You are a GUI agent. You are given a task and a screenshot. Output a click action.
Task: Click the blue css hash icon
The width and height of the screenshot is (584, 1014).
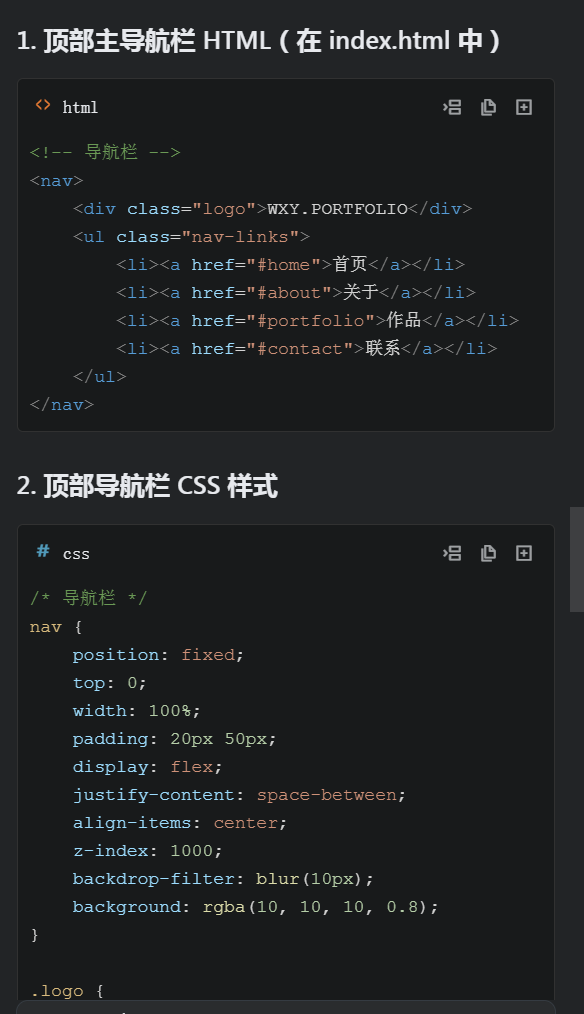click(x=43, y=551)
